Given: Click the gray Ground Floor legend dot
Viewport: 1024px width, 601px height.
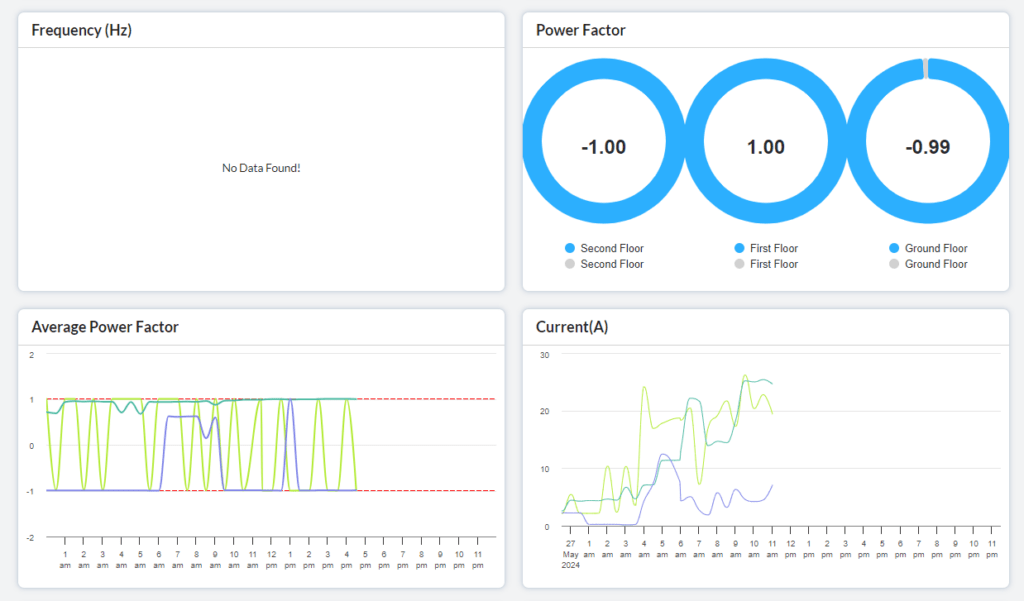Looking at the screenshot, I should click(895, 264).
